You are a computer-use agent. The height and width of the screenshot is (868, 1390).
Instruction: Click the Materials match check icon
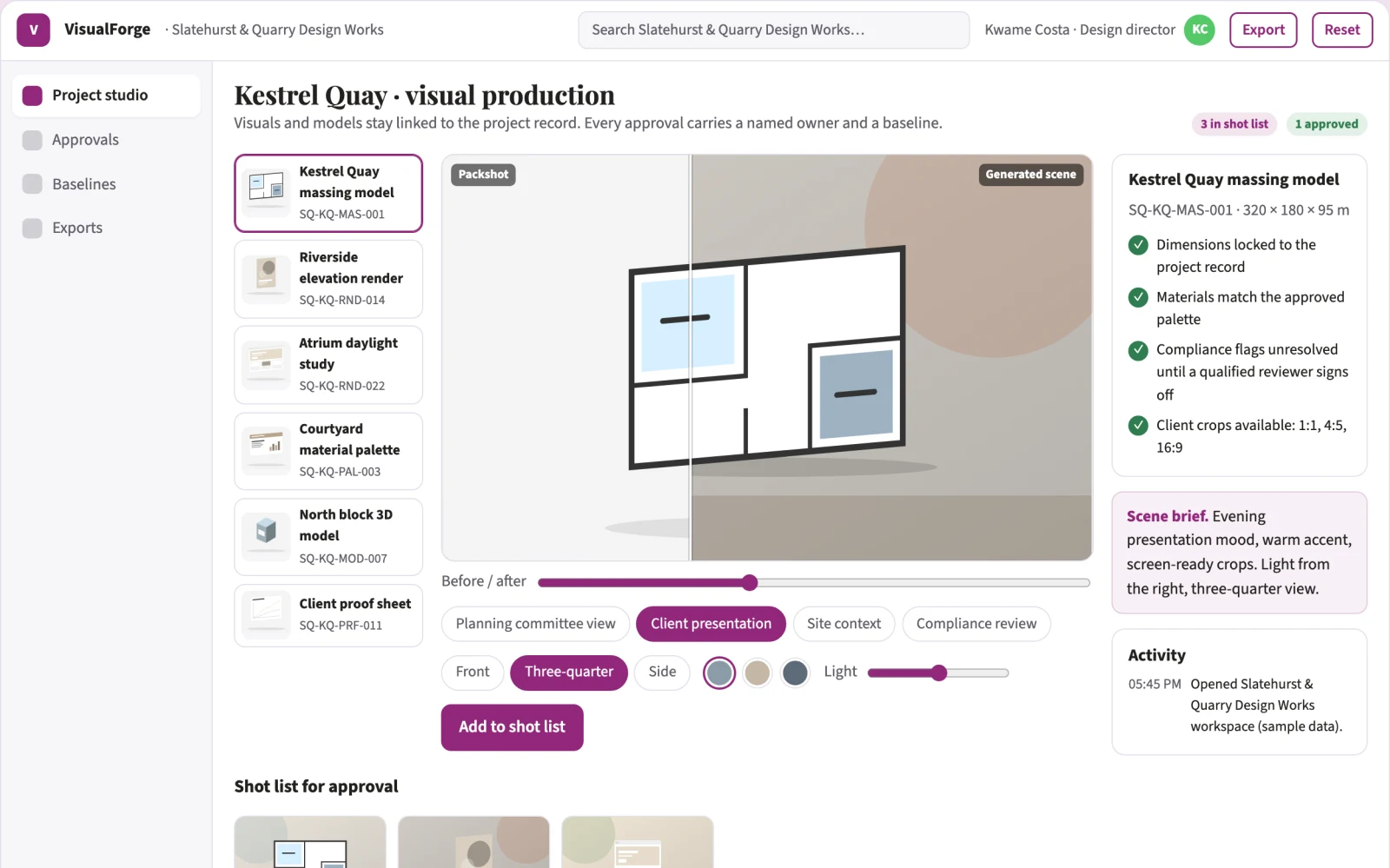coord(1138,297)
